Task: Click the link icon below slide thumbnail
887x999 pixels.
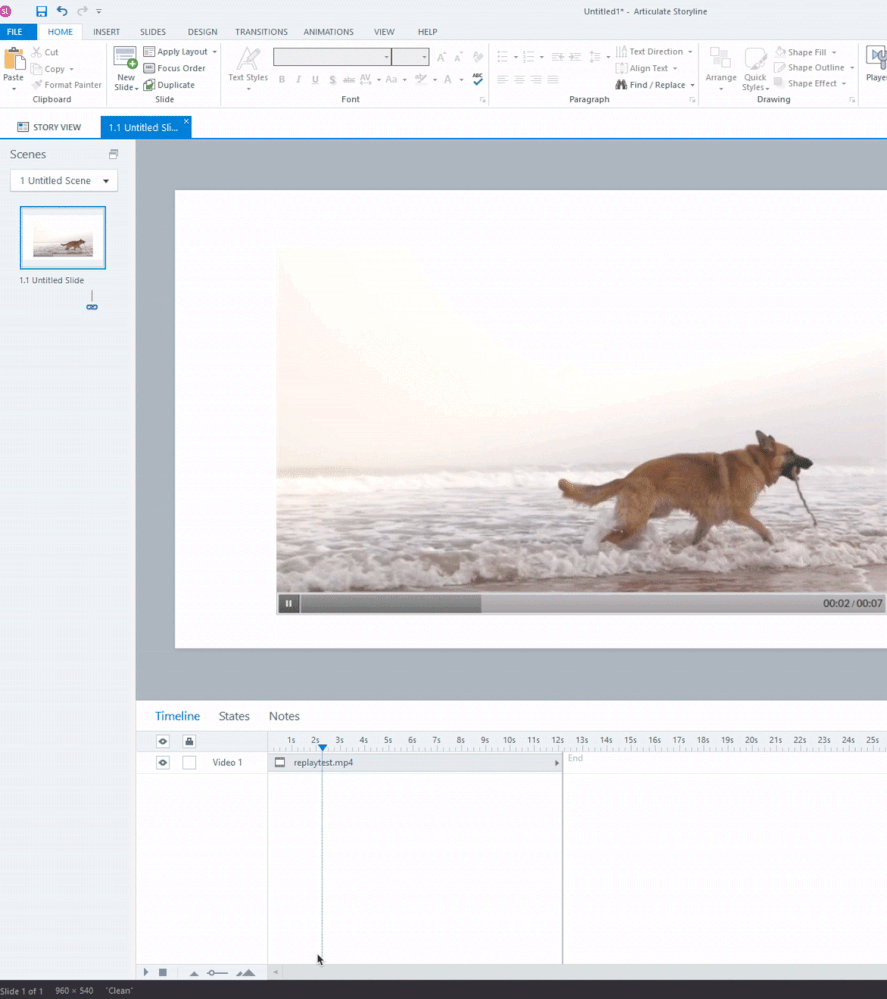Action: (x=92, y=306)
